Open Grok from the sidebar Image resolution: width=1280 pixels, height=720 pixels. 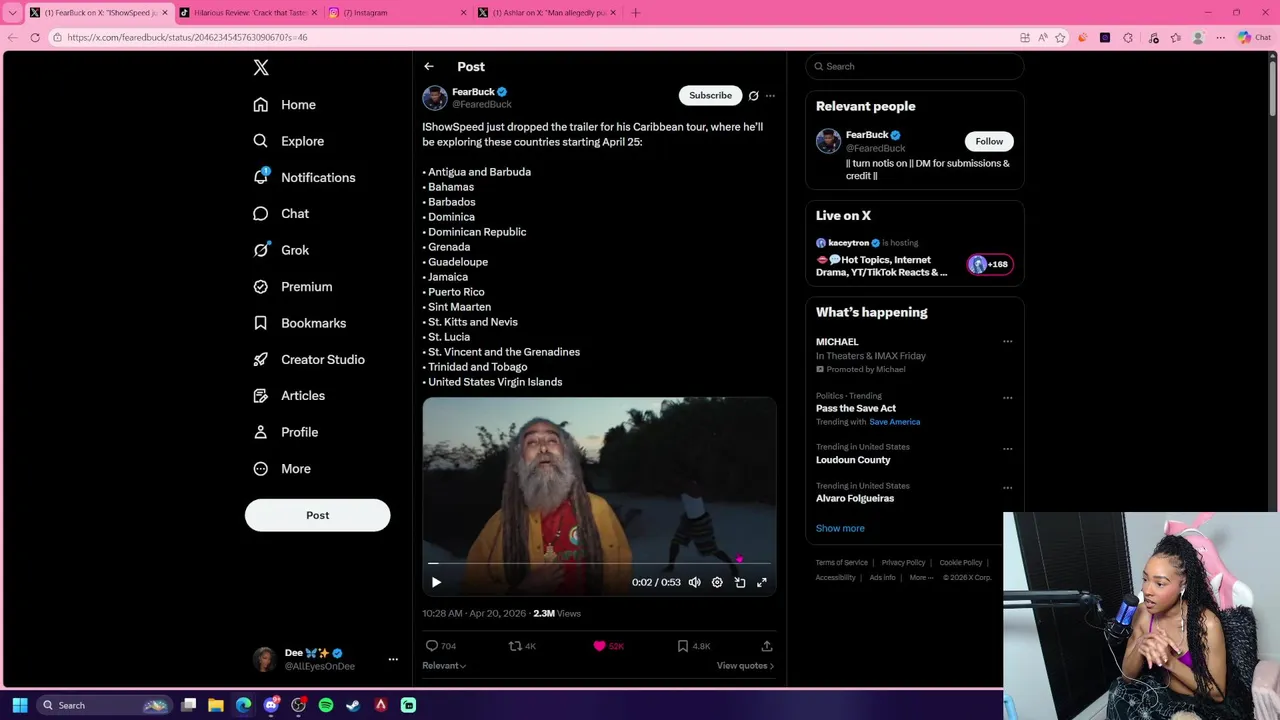point(281,250)
